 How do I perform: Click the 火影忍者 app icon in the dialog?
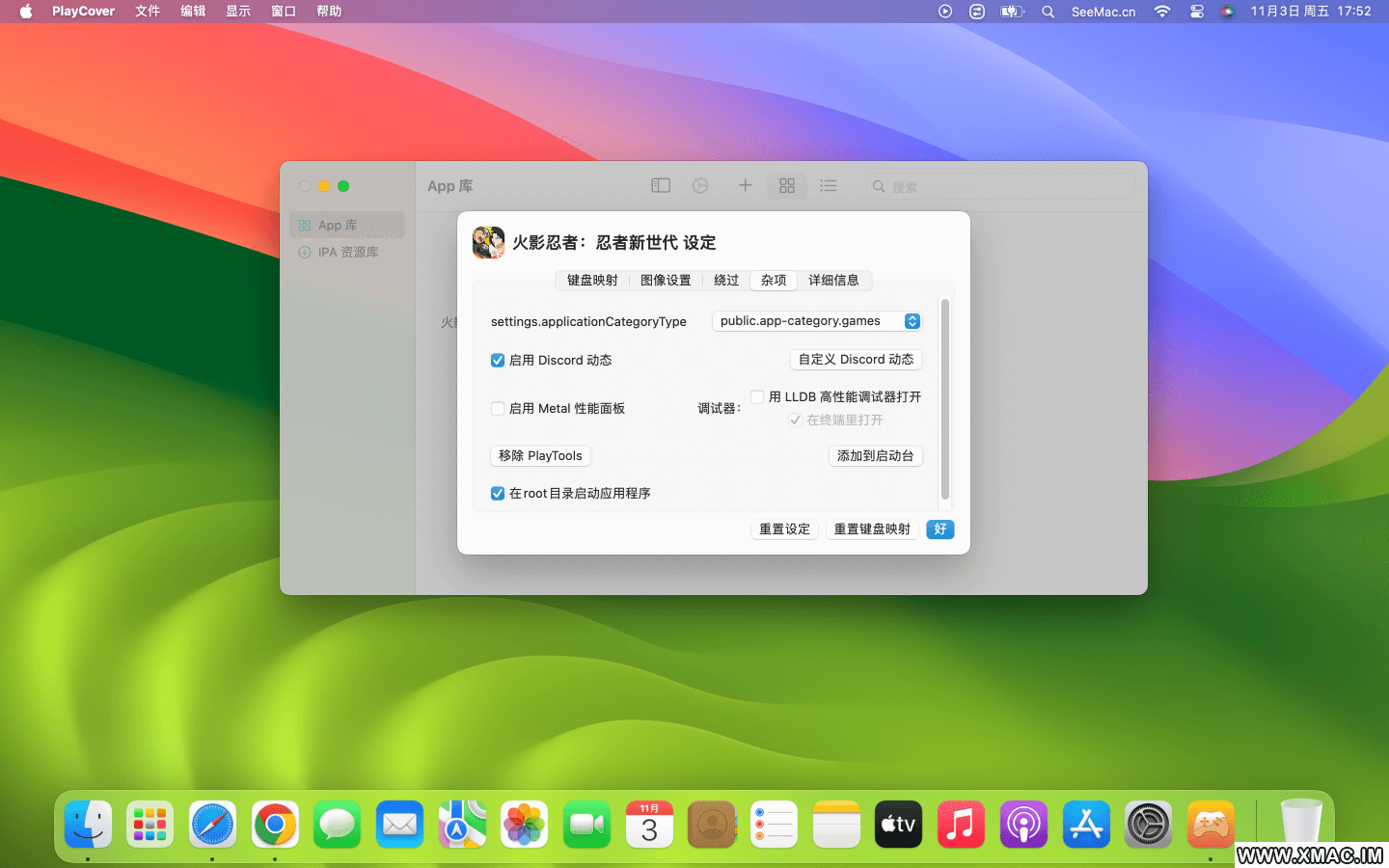pyautogui.click(x=488, y=242)
